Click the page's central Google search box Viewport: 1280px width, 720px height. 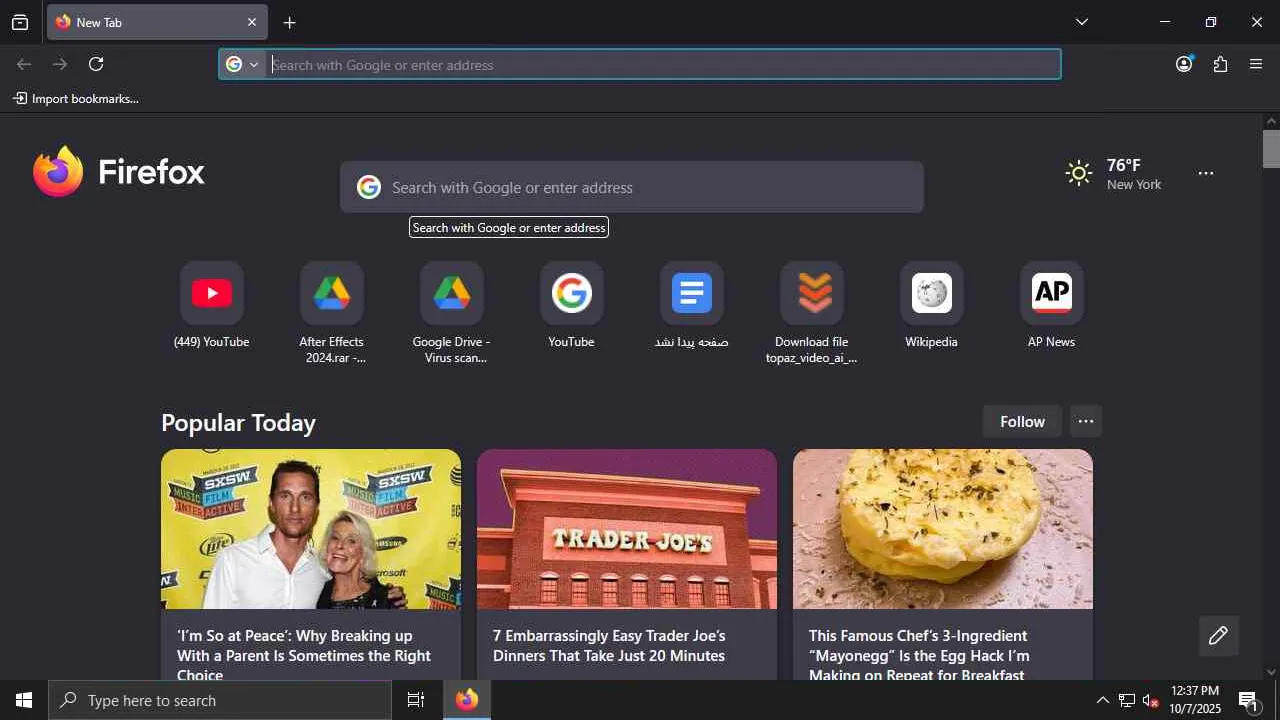pos(632,187)
